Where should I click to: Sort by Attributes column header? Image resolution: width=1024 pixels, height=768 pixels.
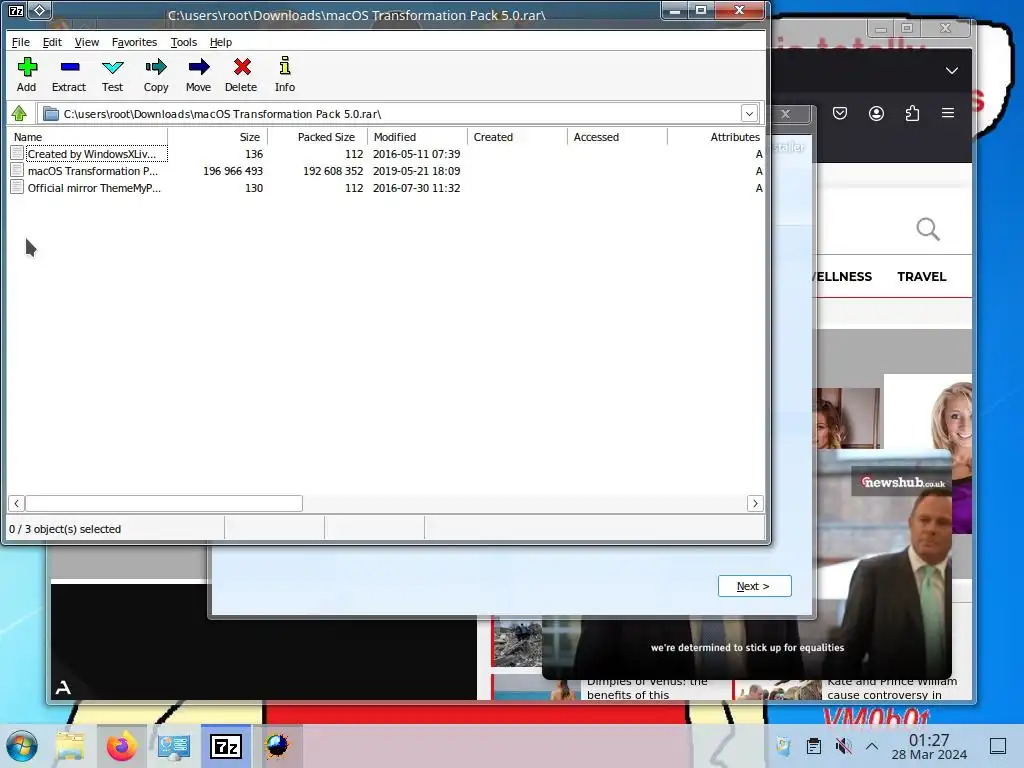[x=716, y=137]
